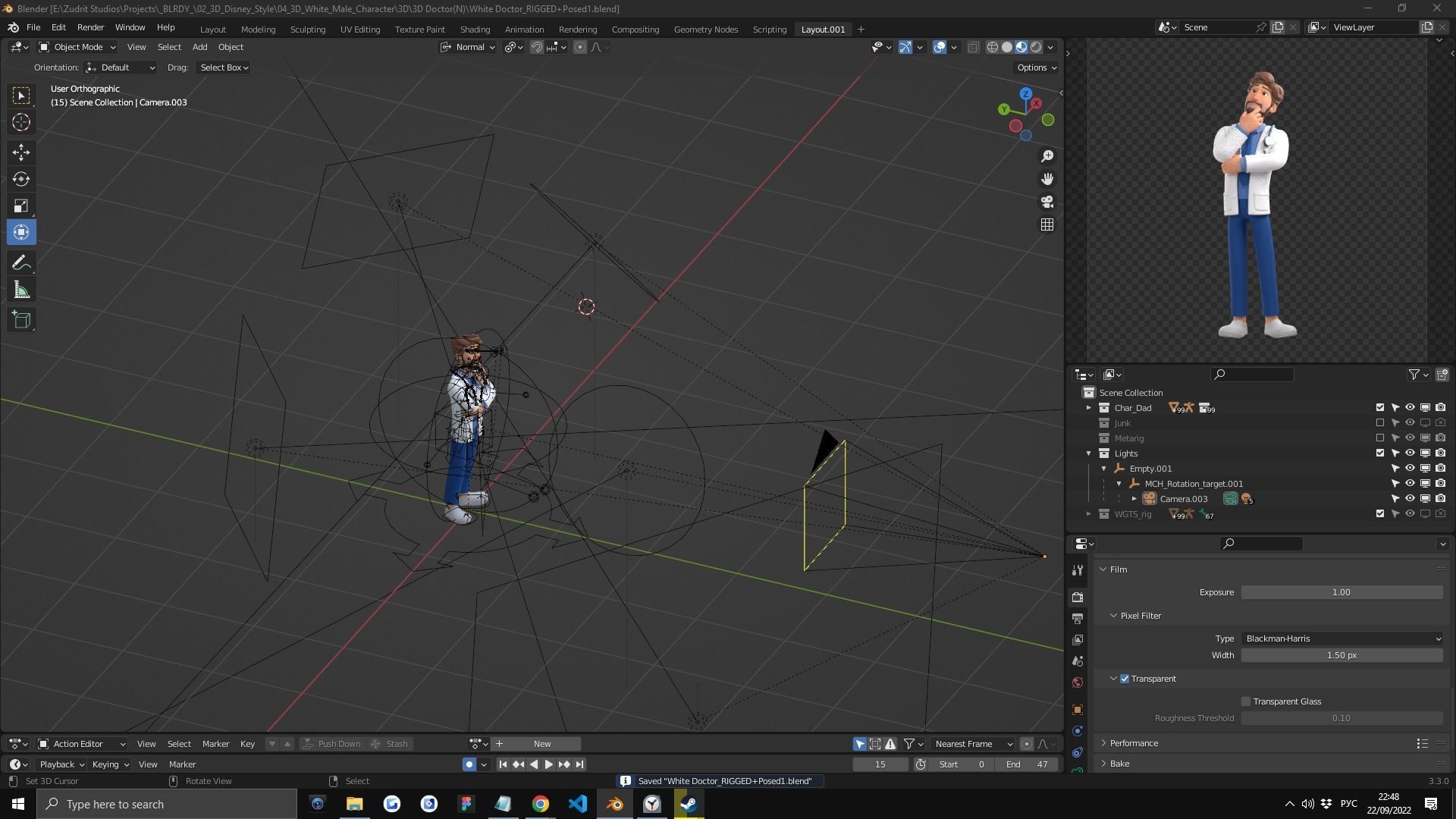Expand the Performance panel

pyautogui.click(x=1134, y=743)
